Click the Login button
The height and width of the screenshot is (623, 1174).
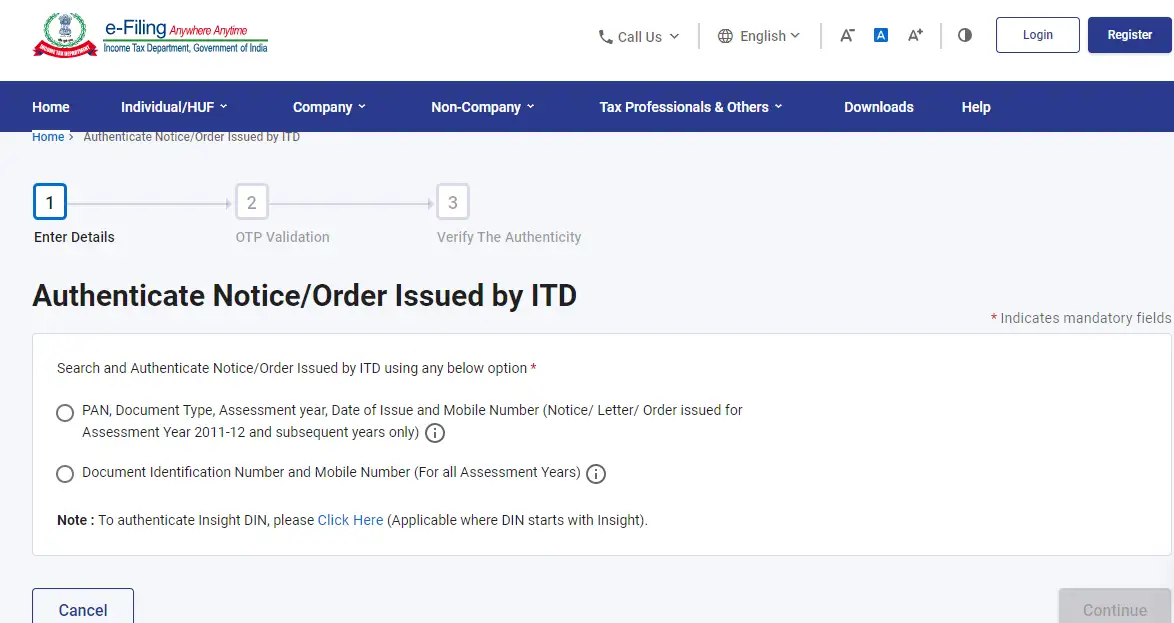(x=1037, y=34)
